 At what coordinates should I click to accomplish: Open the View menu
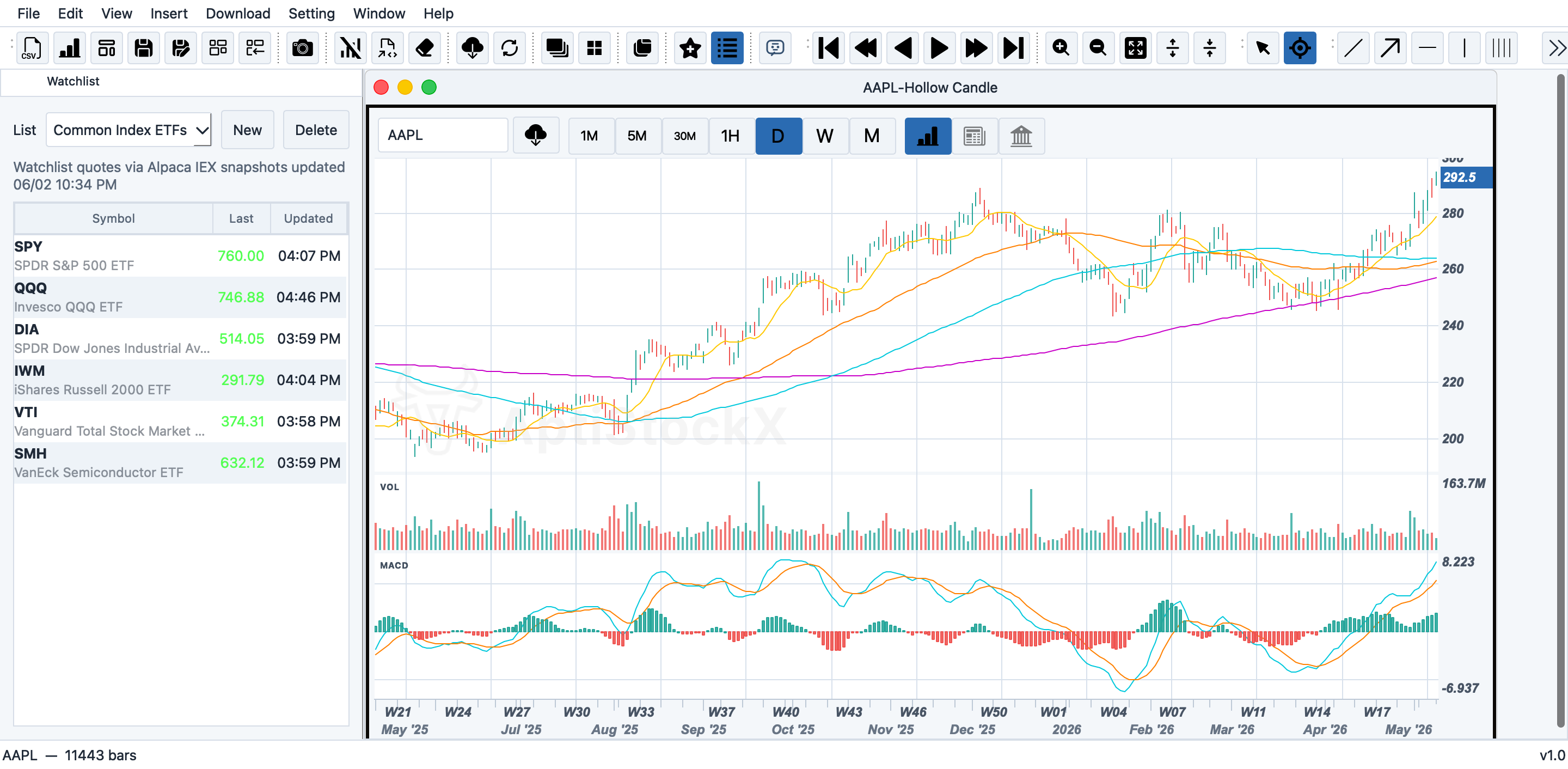pyautogui.click(x=117, y=14)
